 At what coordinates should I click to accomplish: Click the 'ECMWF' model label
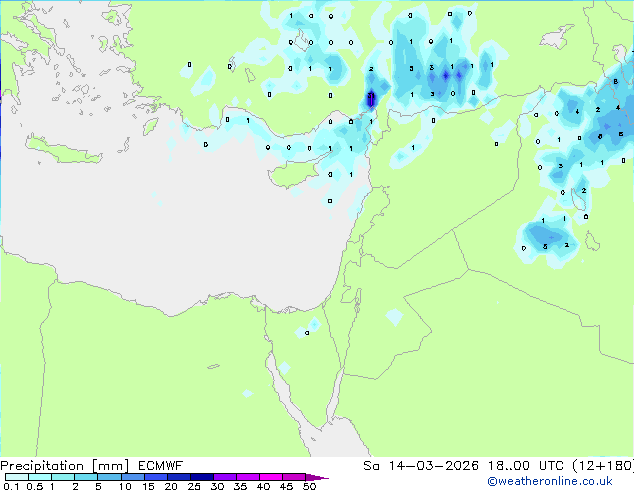point(161,465)
